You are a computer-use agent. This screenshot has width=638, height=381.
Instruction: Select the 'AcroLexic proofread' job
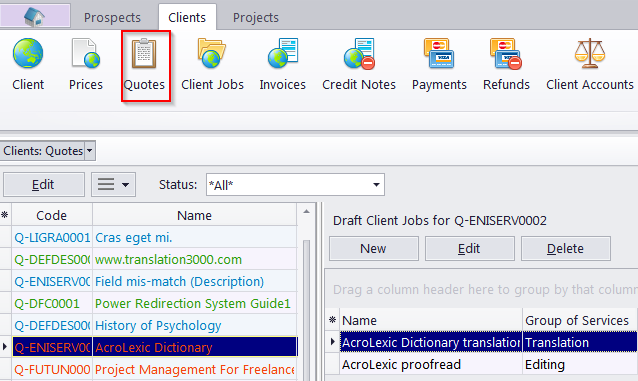pyautogui.click(x=431, y=364)
